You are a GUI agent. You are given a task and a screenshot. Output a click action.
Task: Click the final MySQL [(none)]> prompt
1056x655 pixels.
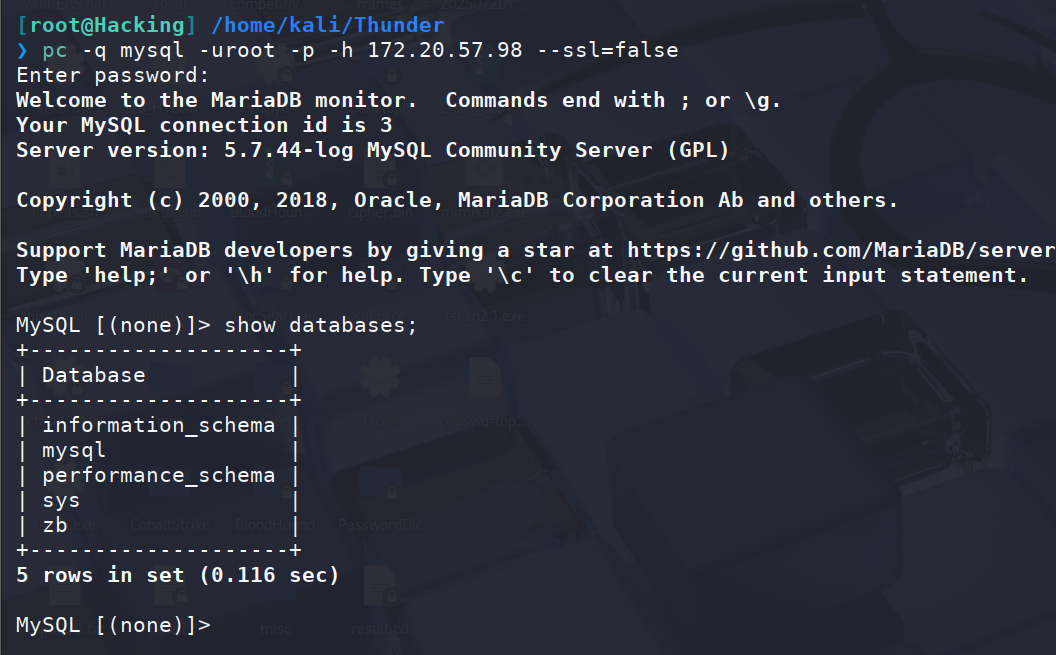click(x=113, y=625)
